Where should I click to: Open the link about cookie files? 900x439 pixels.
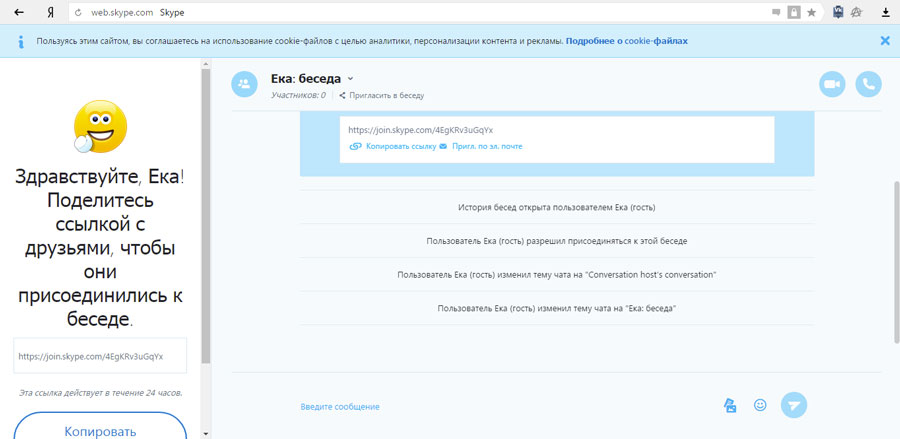[x=627, y=41]
